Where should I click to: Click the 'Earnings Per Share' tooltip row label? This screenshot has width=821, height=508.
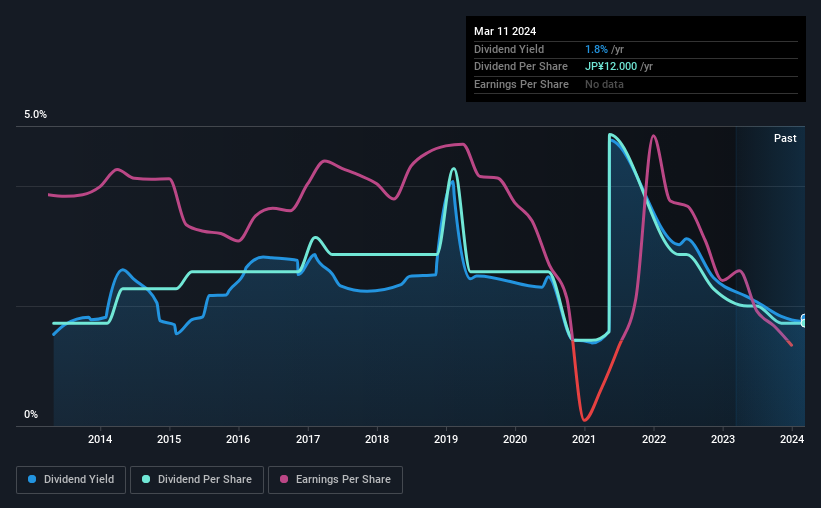pyautogui.click(x=521, y=84)
